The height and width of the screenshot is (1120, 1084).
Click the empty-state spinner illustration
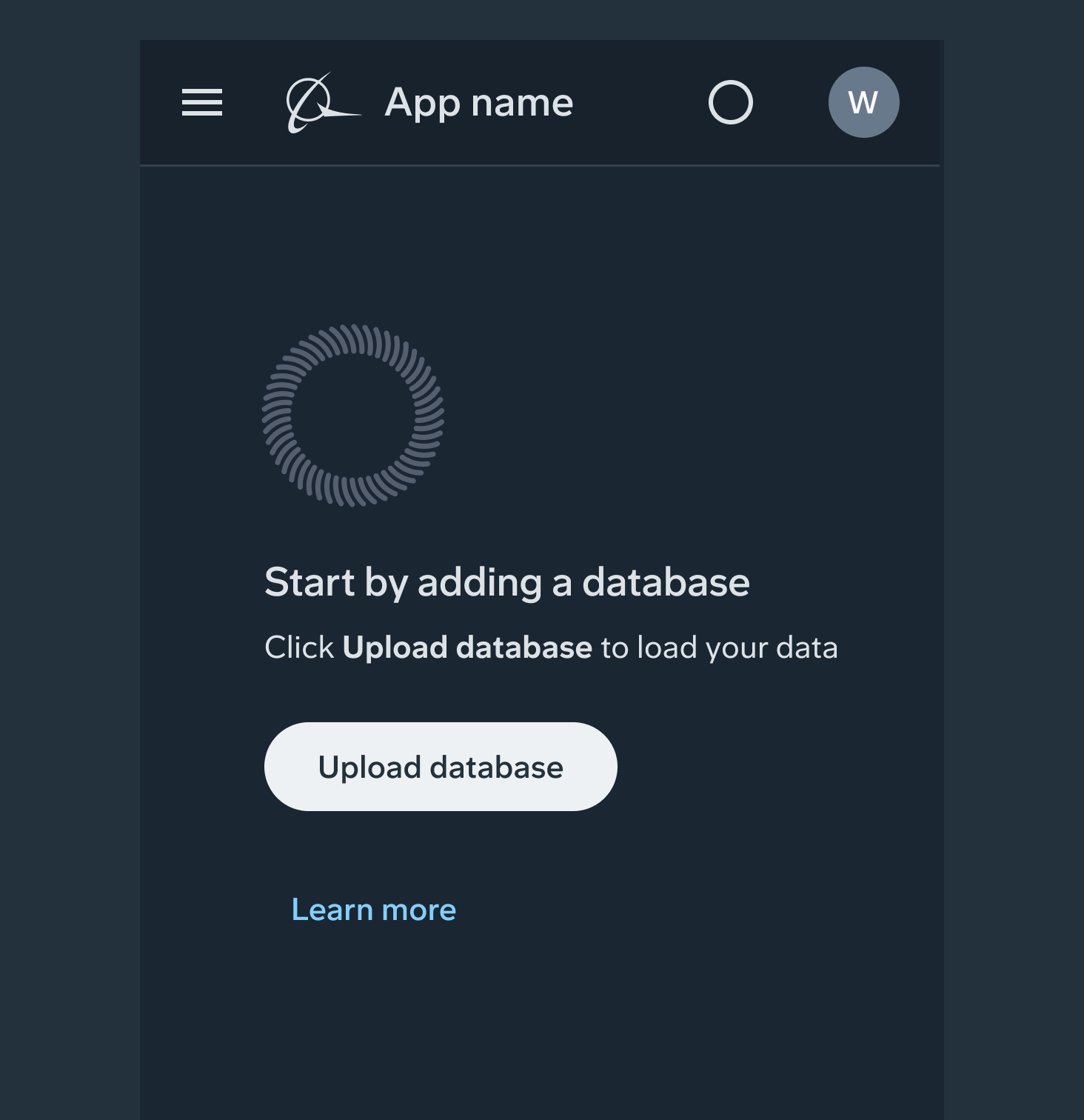coord(353,416)
